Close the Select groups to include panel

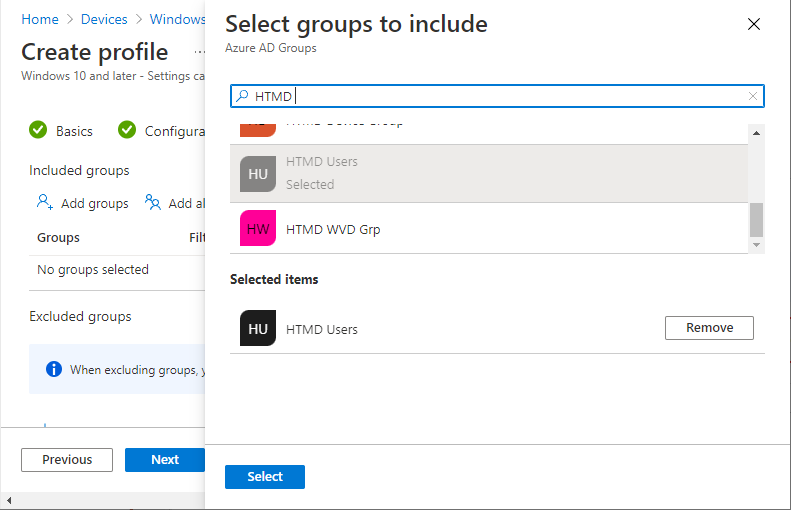click(754, 24)
